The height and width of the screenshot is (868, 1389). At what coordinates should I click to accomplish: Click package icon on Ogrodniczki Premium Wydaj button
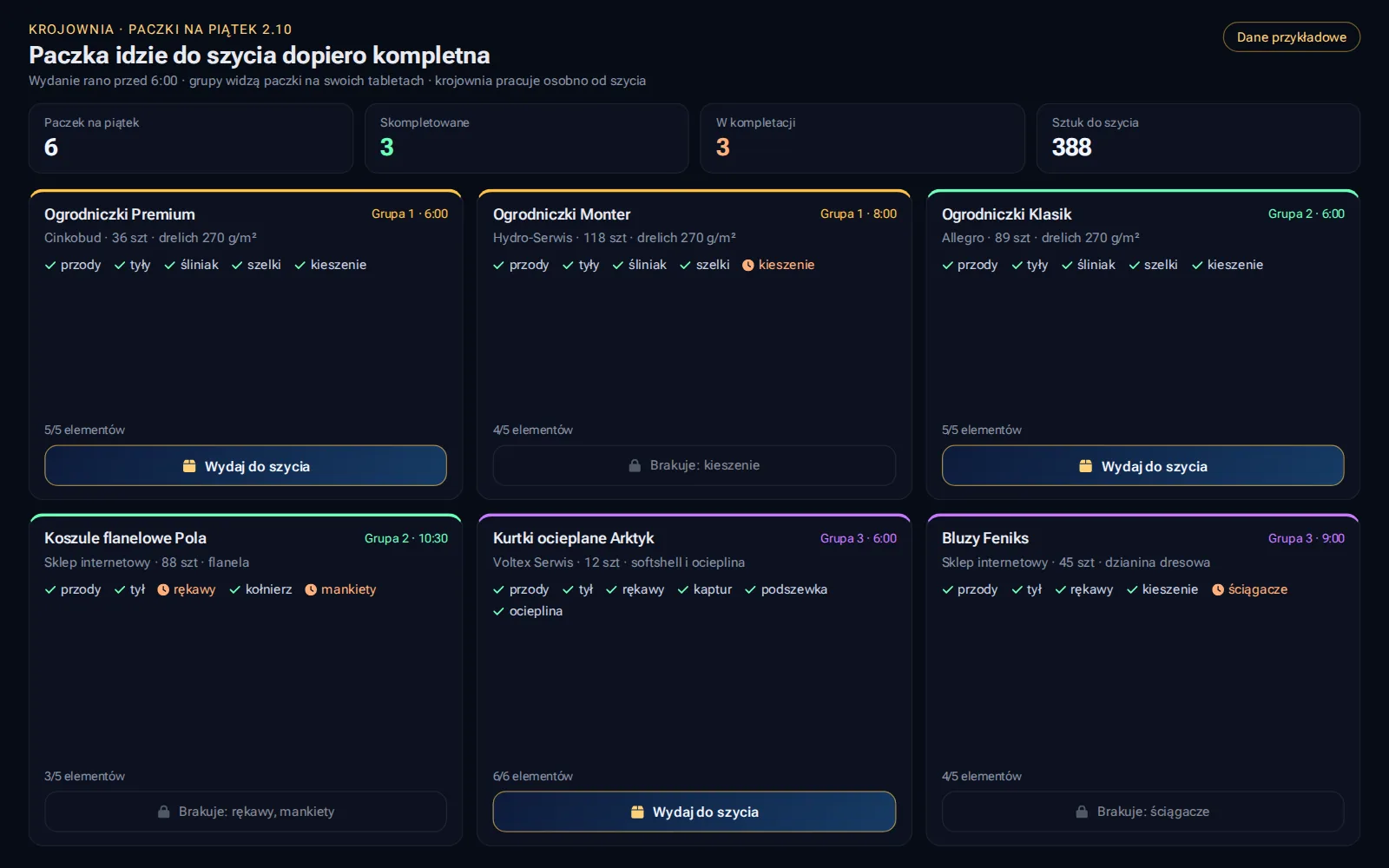pyautogui.click(x=189, y=466)
